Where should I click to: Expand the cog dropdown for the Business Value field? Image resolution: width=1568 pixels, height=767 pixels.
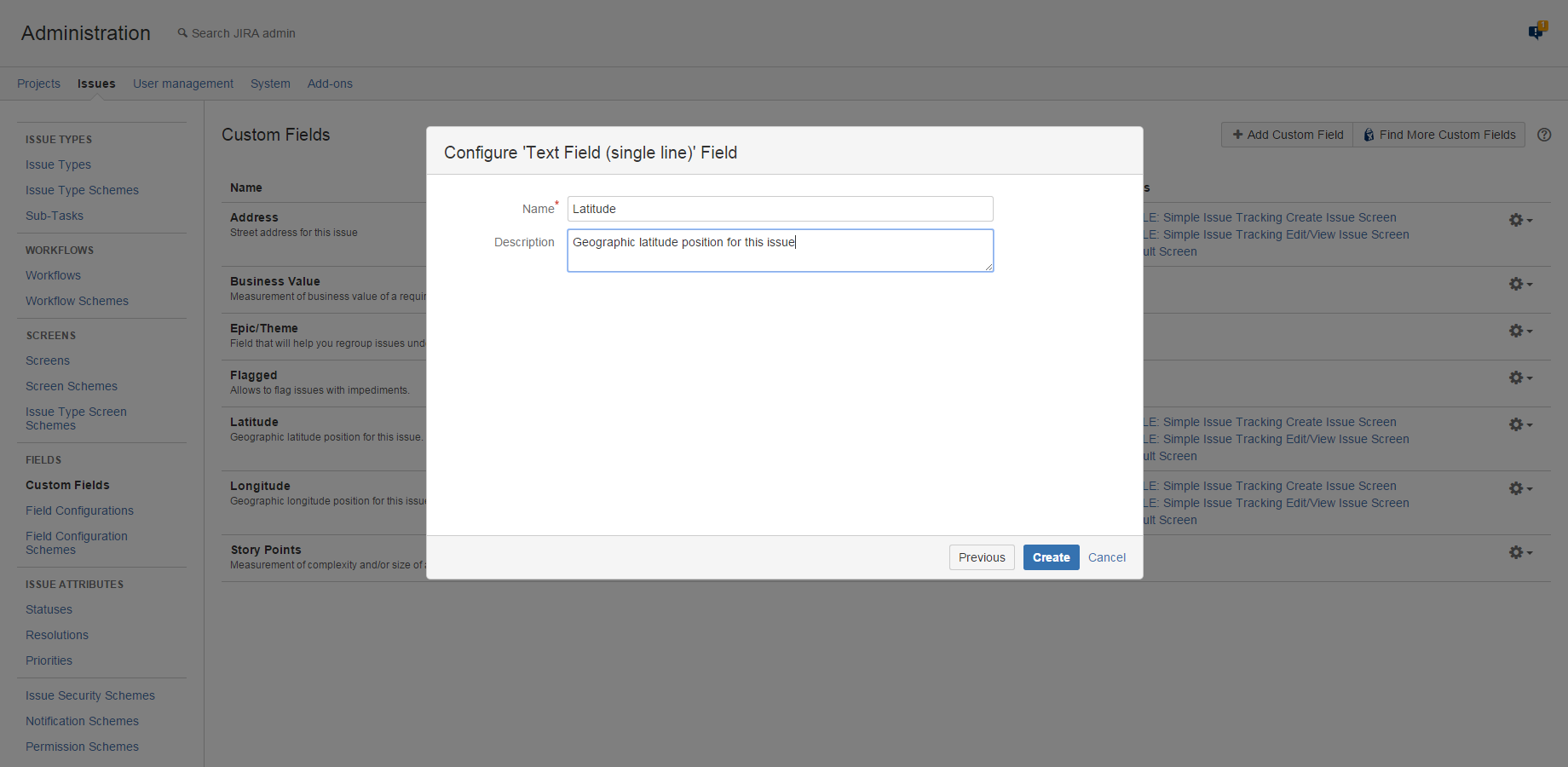pyautogui.click(x=1516, y=284)
